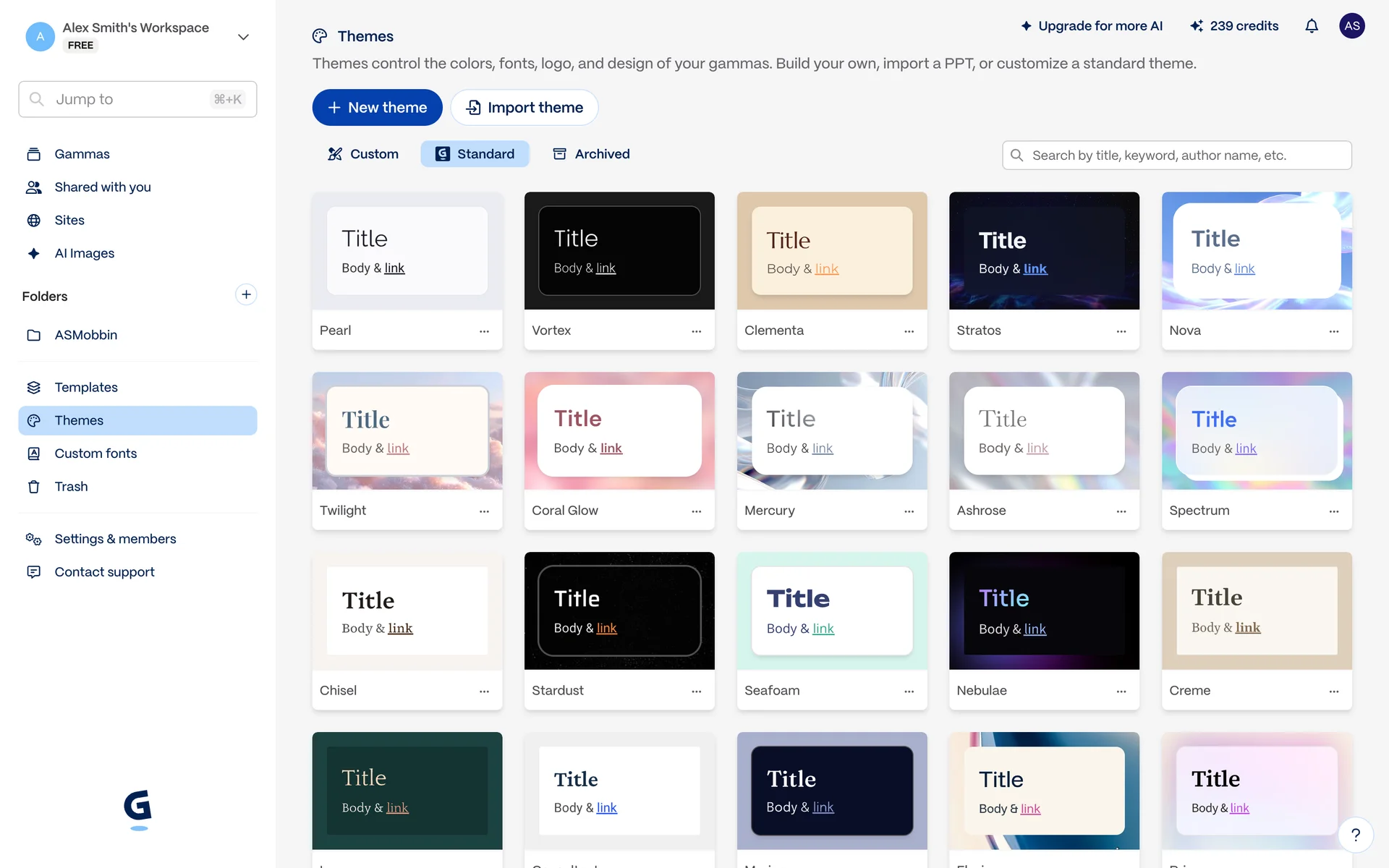Click the Import theme button
Viewport: 1389px width, 868px height.
click(524, 107)
